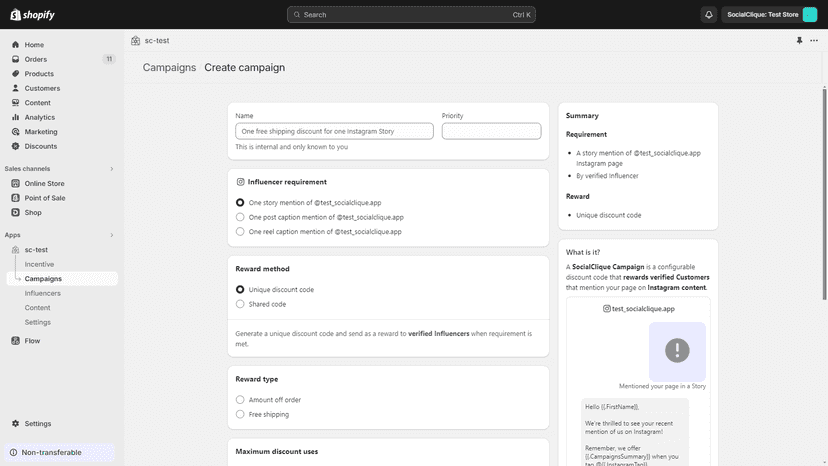The width and height of the screenshot is (828, 466).
Task: Click the Products tag icon
Action: coord(15,73)
